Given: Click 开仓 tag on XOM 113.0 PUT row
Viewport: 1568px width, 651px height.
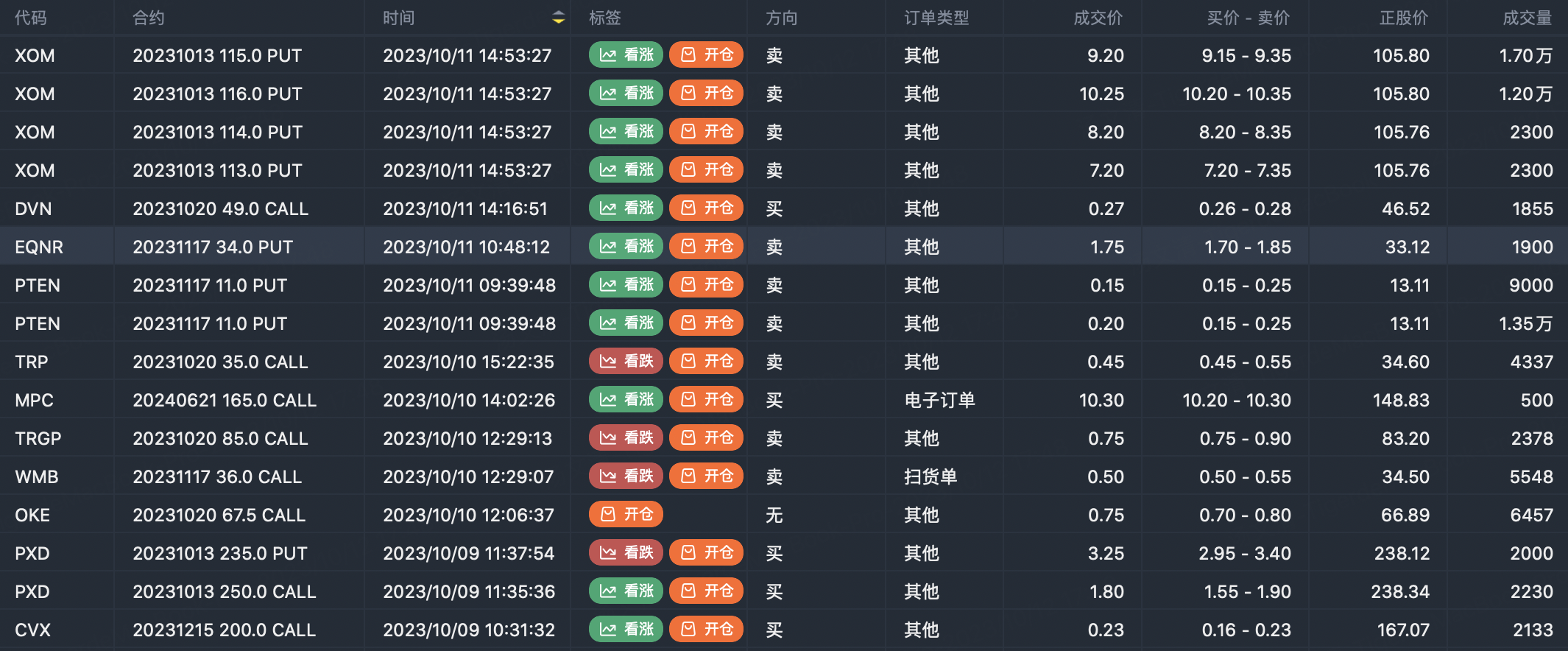Looking at the screenshot, I should [707, 169].
